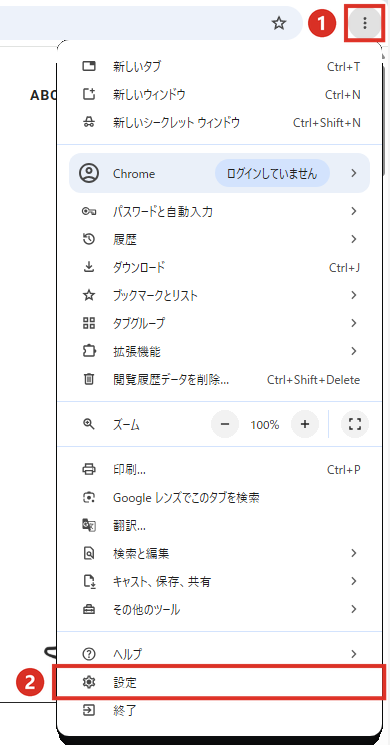Click the new tab icon
390x745 pixels.
tap(89, 67)
